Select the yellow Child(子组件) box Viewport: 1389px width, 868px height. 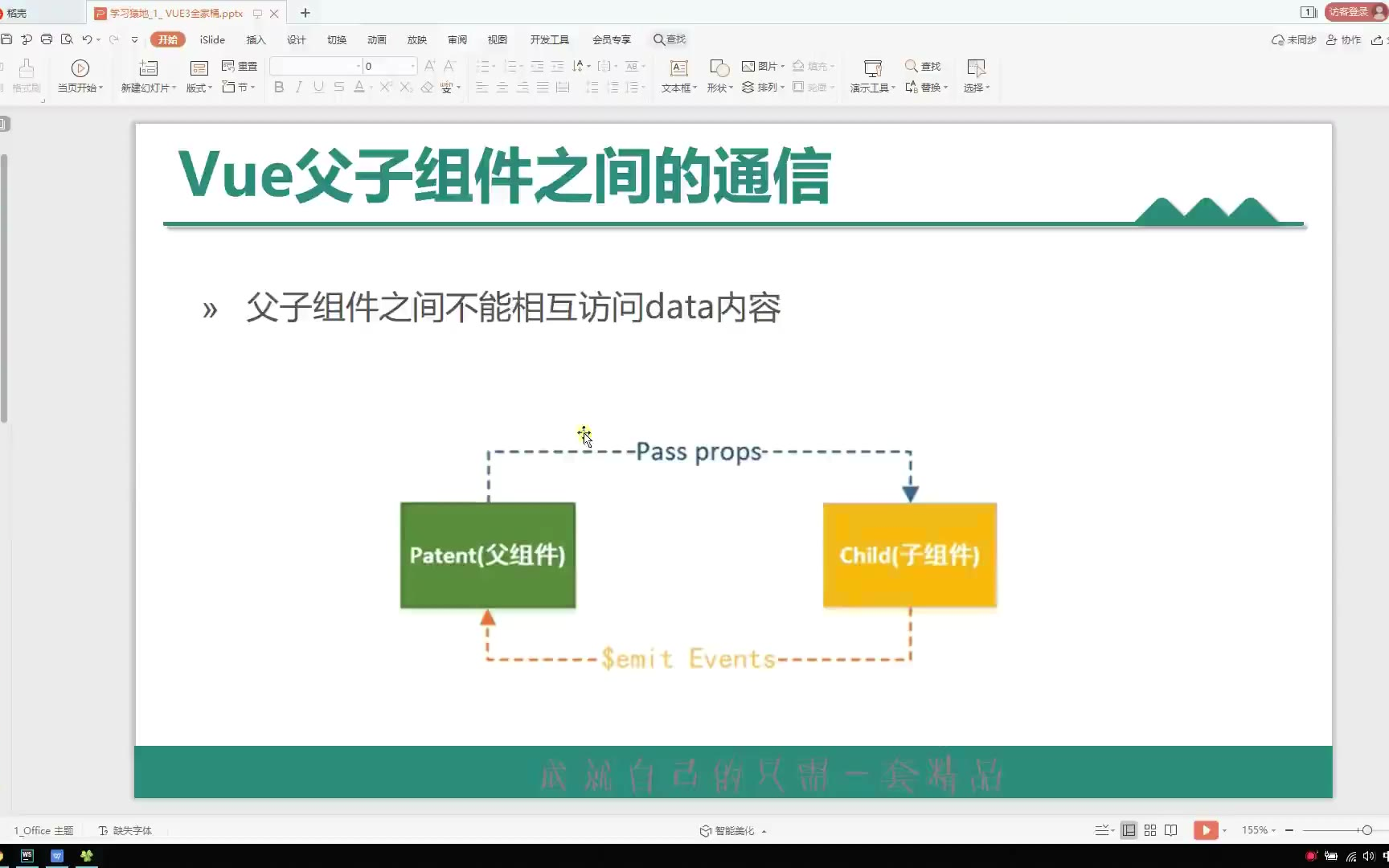click(910, 555)
